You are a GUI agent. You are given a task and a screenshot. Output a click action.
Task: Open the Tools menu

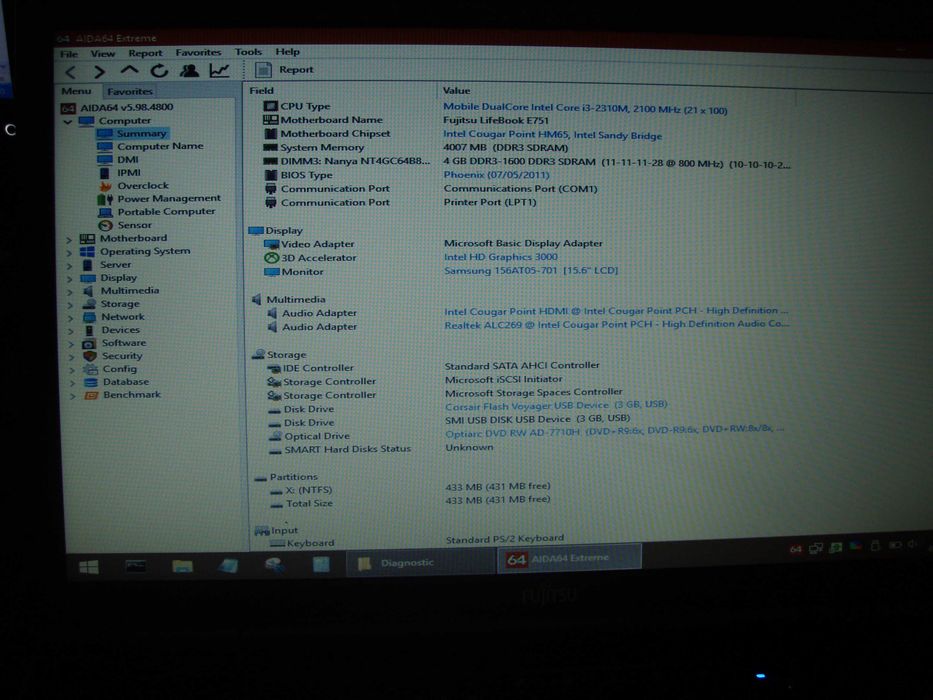click(x=248, y=52)
